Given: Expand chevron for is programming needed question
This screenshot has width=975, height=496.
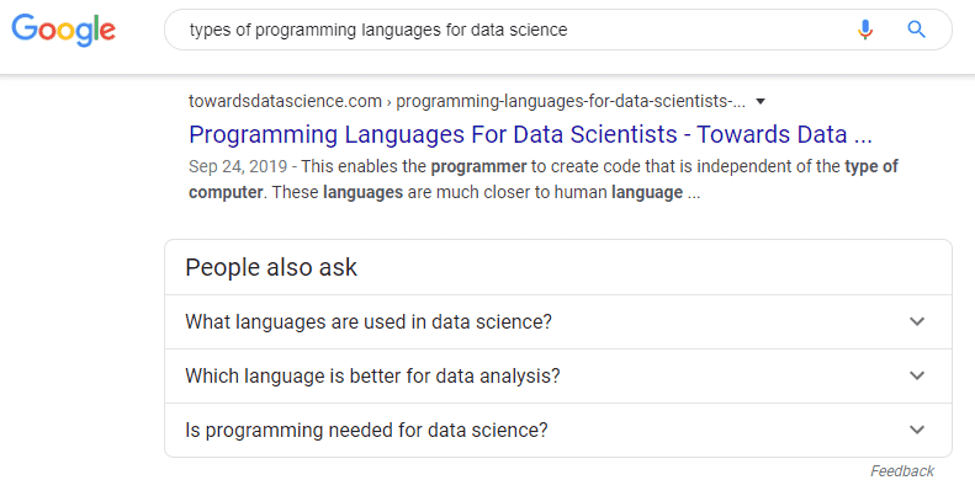Looking at the screenshot, I should pos(917,430).
